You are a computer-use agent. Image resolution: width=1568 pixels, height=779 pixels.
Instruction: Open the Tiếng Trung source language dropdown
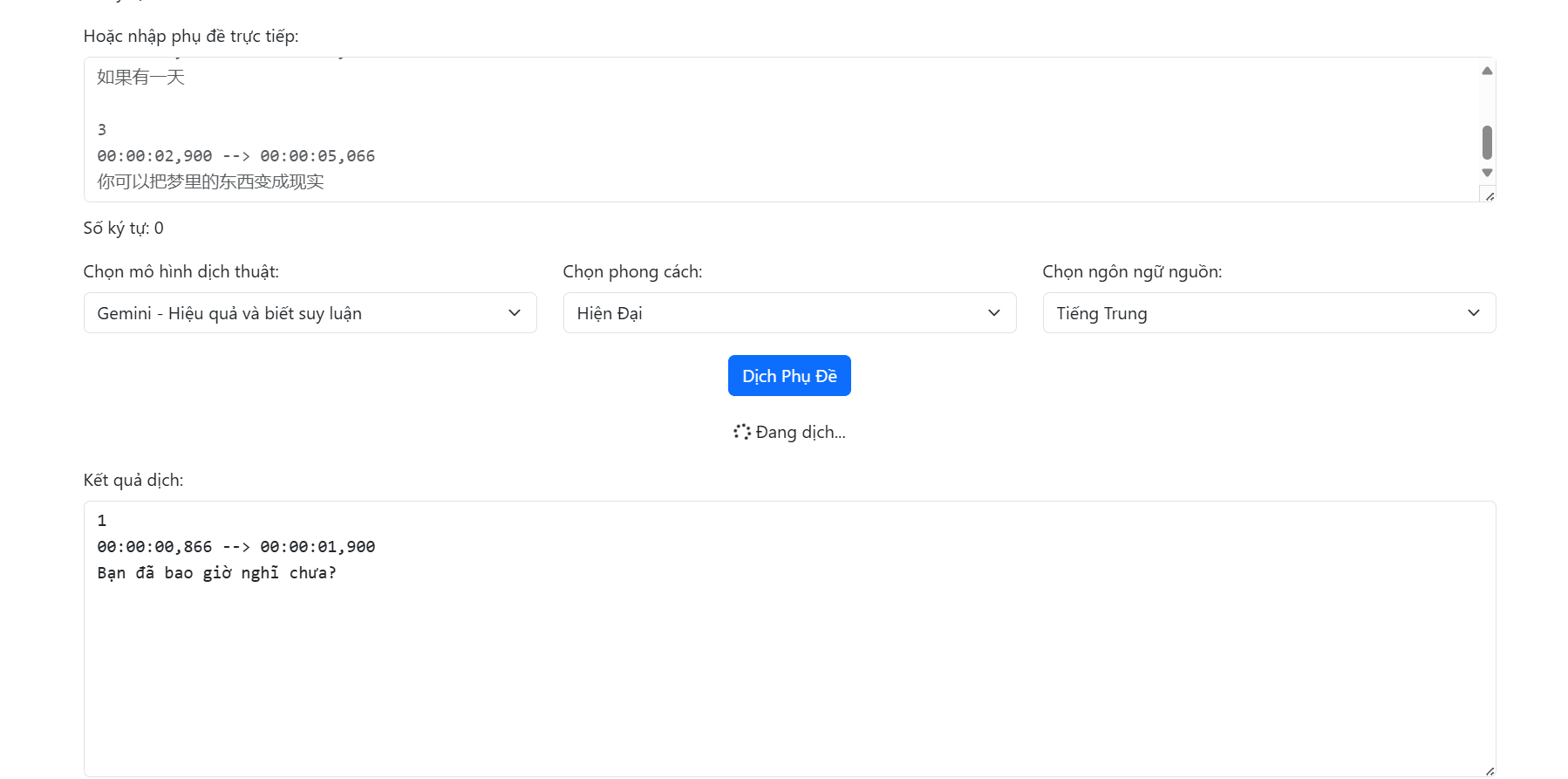point(1269,313)
